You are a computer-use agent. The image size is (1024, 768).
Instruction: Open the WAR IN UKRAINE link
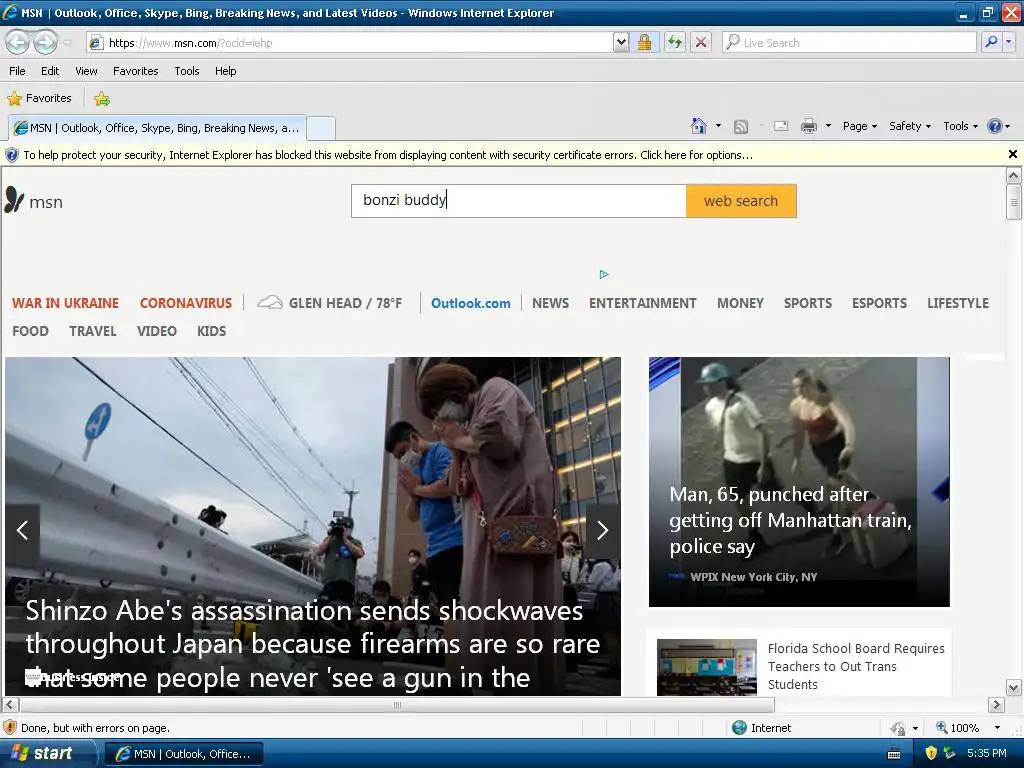[65, 303]
